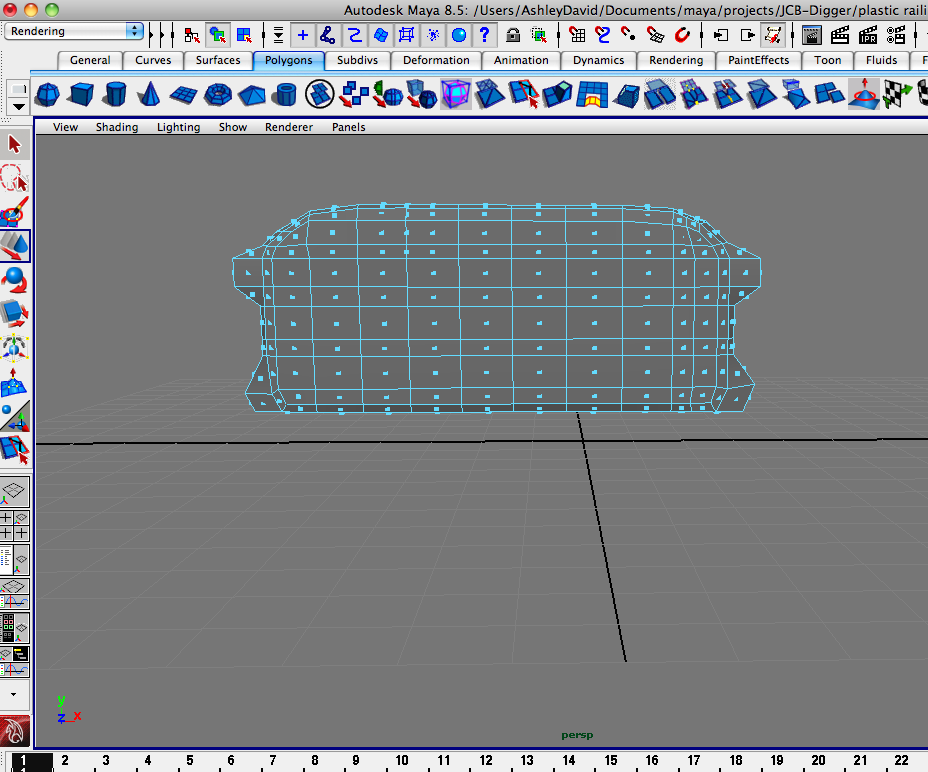Create a polygon pipe from shelf
Viewport: 928px width, 772px height.
(x=286, y=95)
